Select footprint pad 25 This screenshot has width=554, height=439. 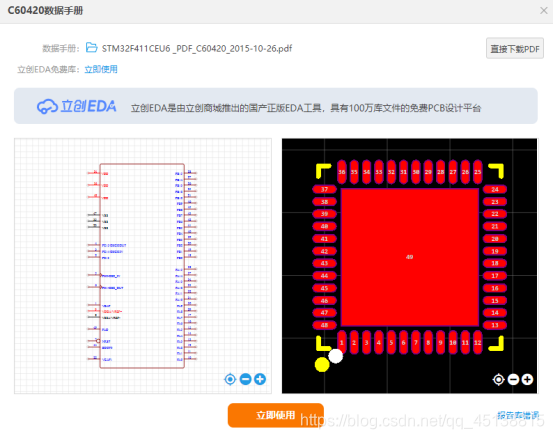point(478,172)
